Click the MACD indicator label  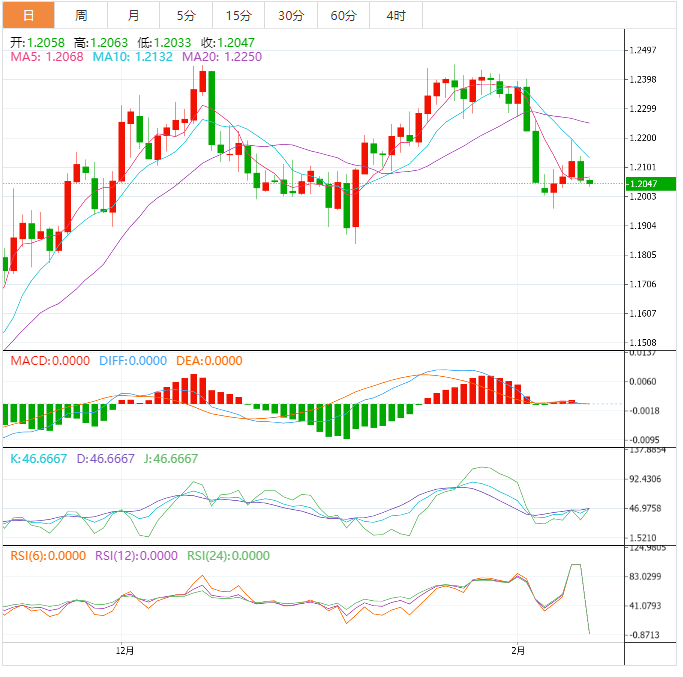[x=50, y=361]
